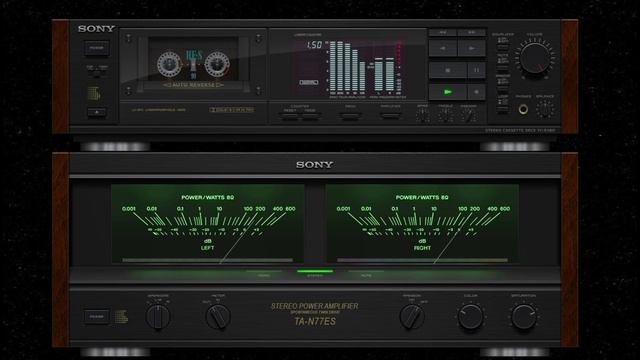640x360 pixels.
Task: Adjust the small Treble knob on the deck
Action: pos(445,116)
